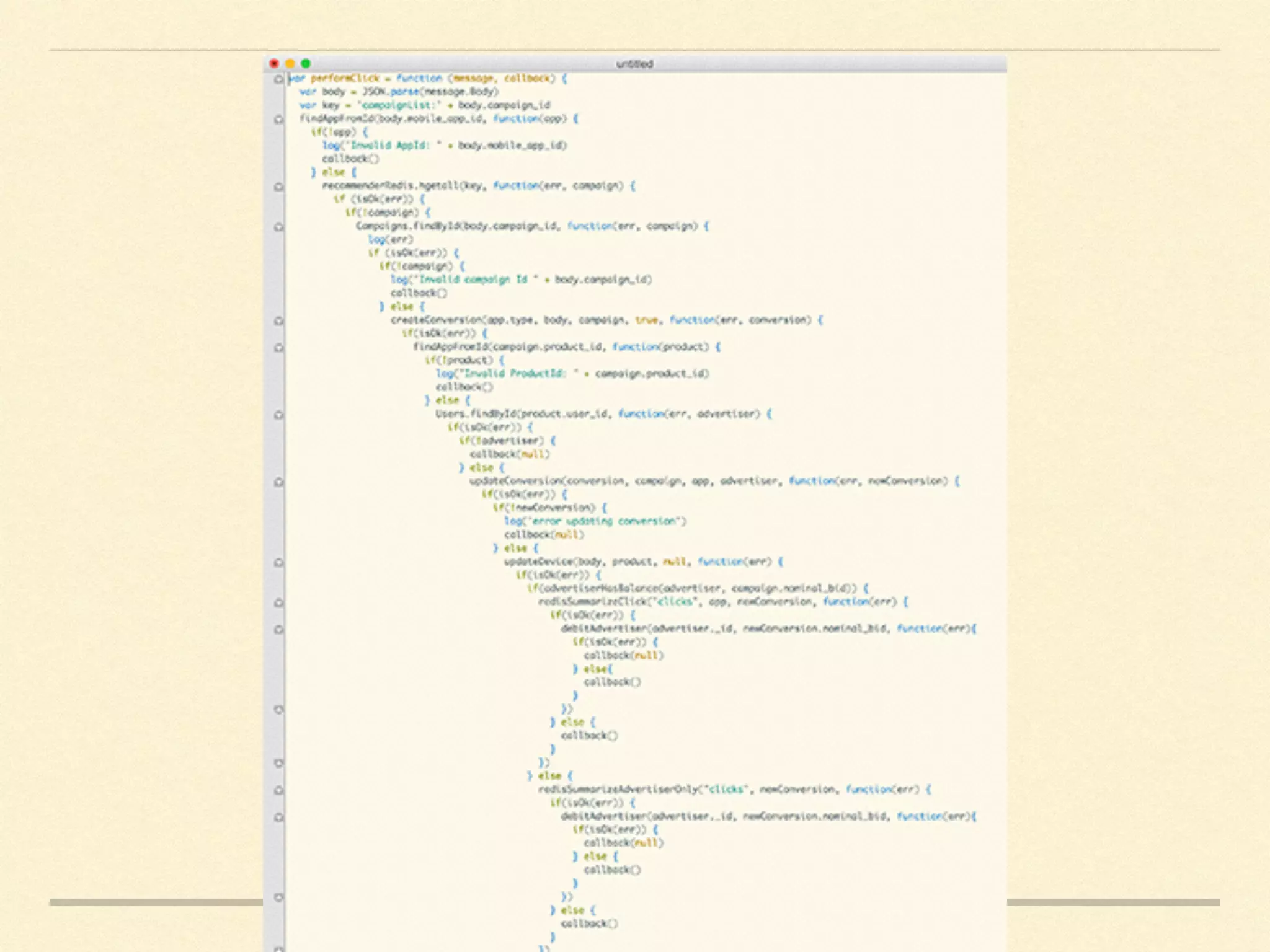Fold the Campaigns.findById callback in gutter
The height and width of the screenshot is (952, 1270).
point(278,227)
